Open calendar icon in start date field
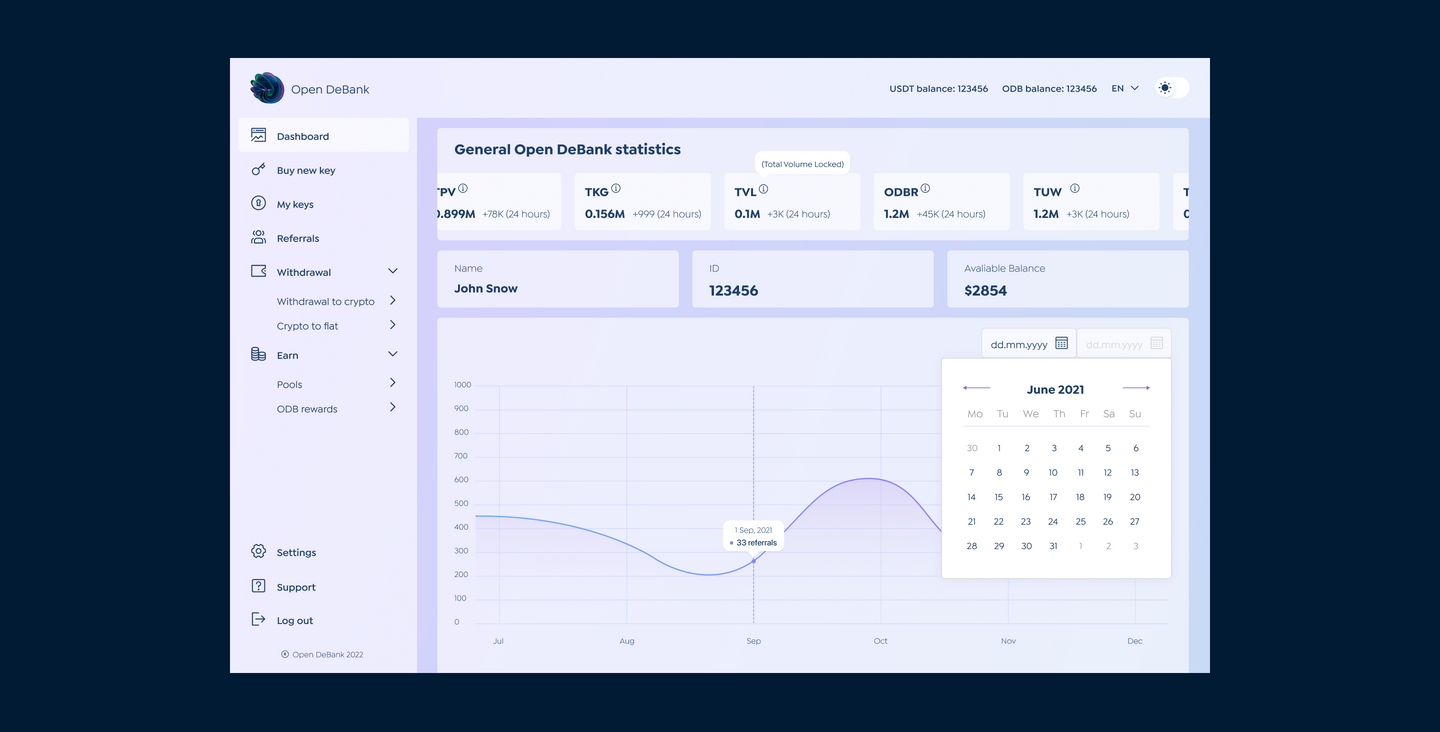 click(1061, 343)
